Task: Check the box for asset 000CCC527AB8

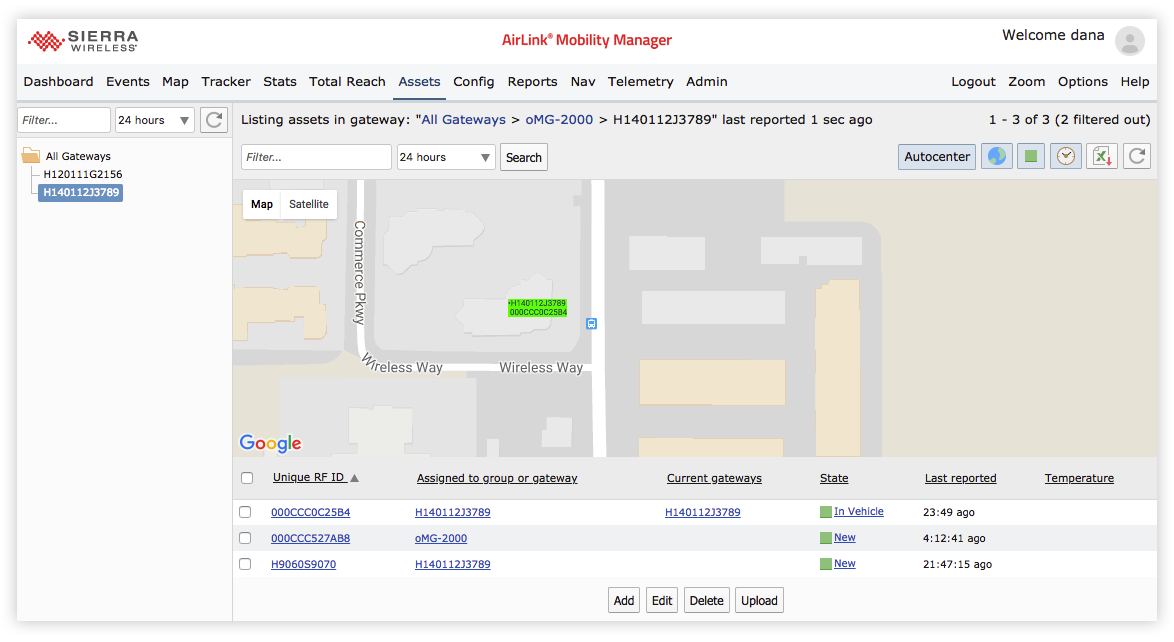Action: [245, 538]
